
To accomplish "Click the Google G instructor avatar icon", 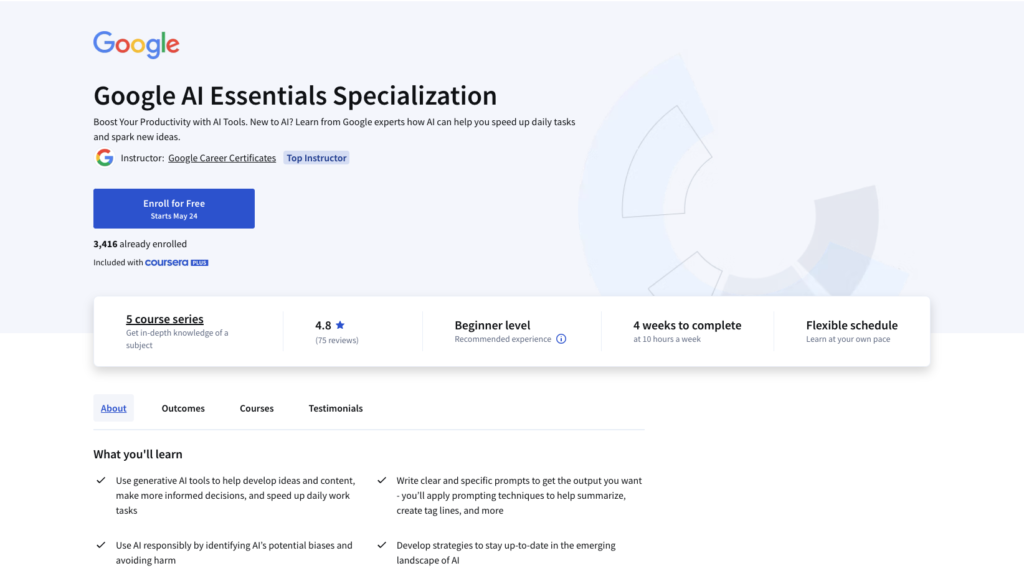I will [104, 158].
